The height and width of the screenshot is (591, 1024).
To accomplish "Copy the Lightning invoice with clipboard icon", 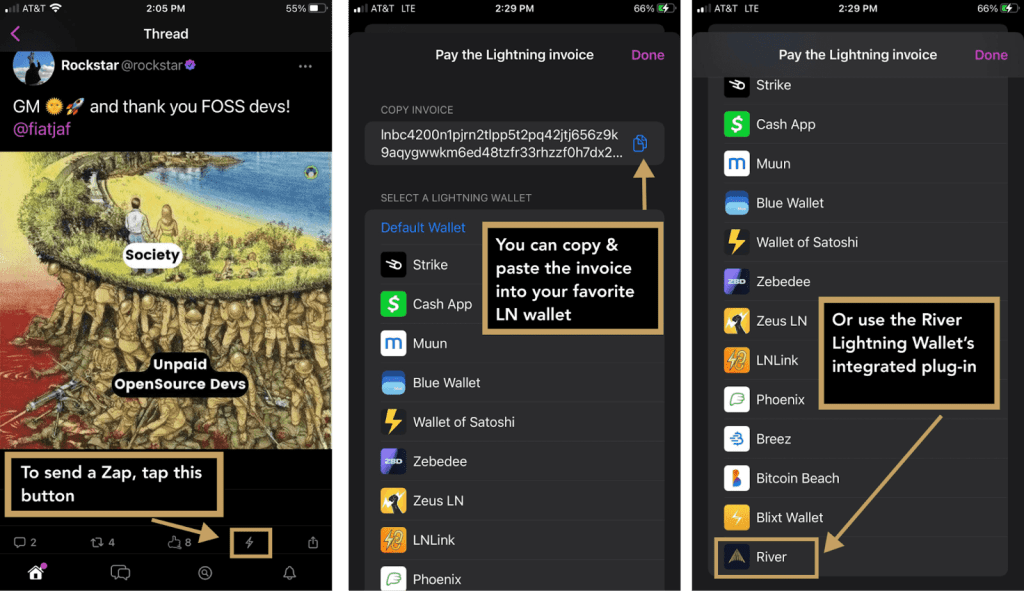I will [x=640, y=143].
